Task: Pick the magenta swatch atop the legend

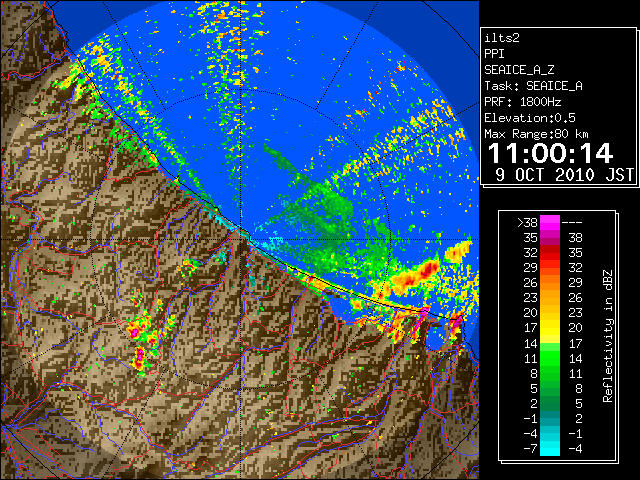Action: click(x=550, y=223)
